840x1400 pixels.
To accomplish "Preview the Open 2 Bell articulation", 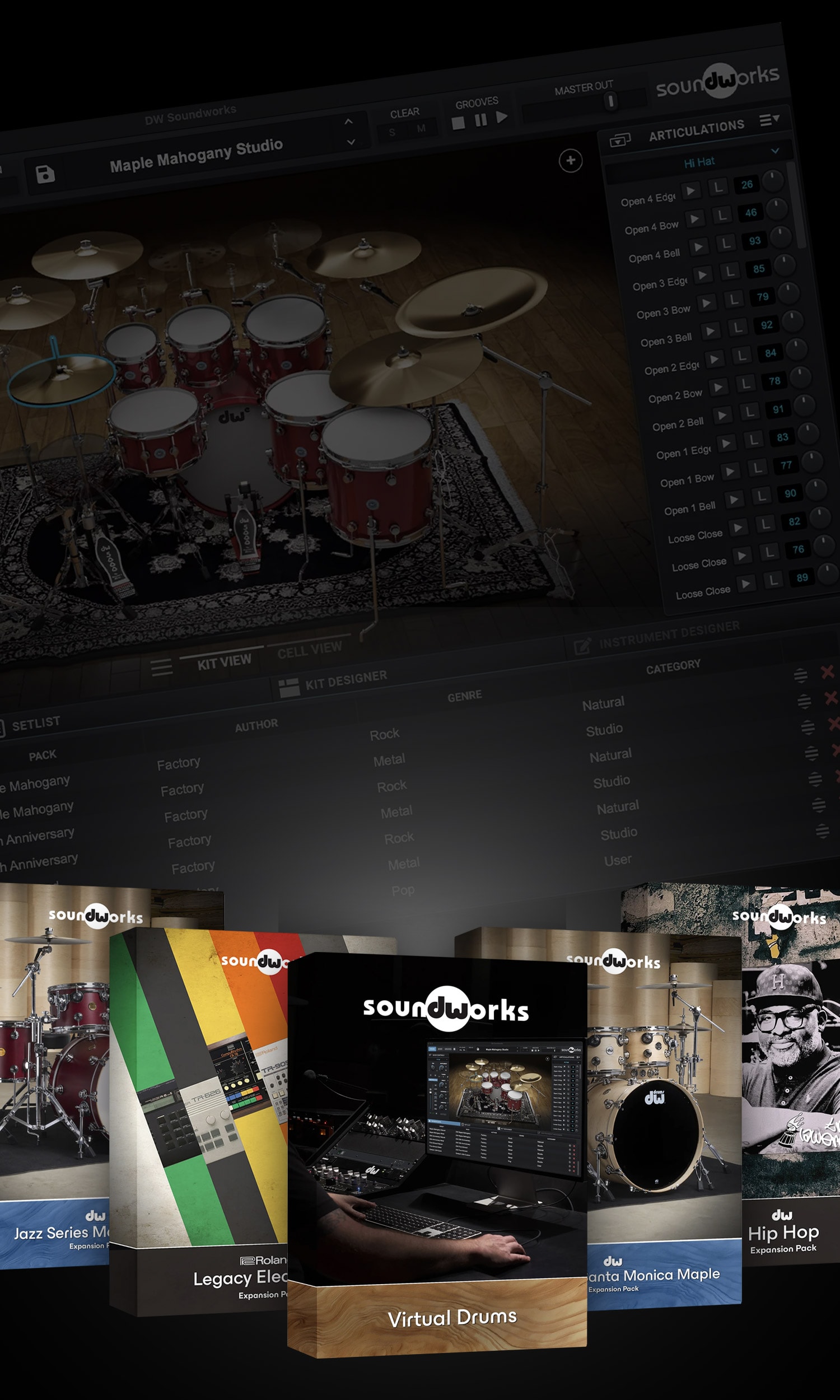I will tap(722, 416).
